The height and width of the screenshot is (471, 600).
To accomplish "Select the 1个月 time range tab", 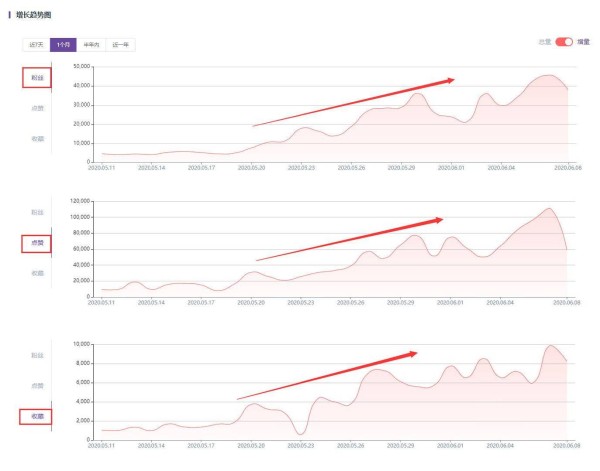I will tap(63, 45).
